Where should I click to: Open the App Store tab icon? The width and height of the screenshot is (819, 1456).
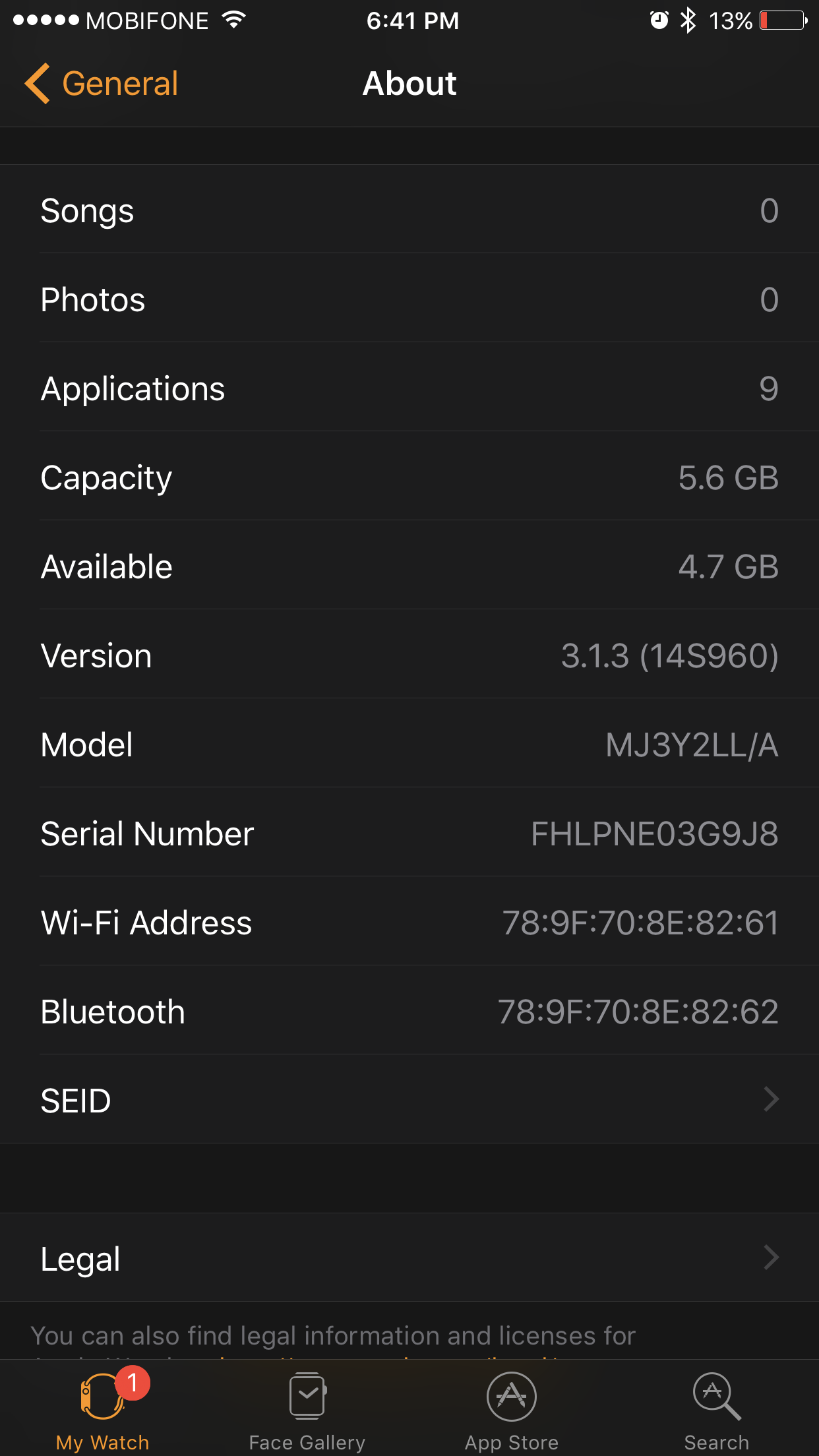click(x=512, y=1397)
